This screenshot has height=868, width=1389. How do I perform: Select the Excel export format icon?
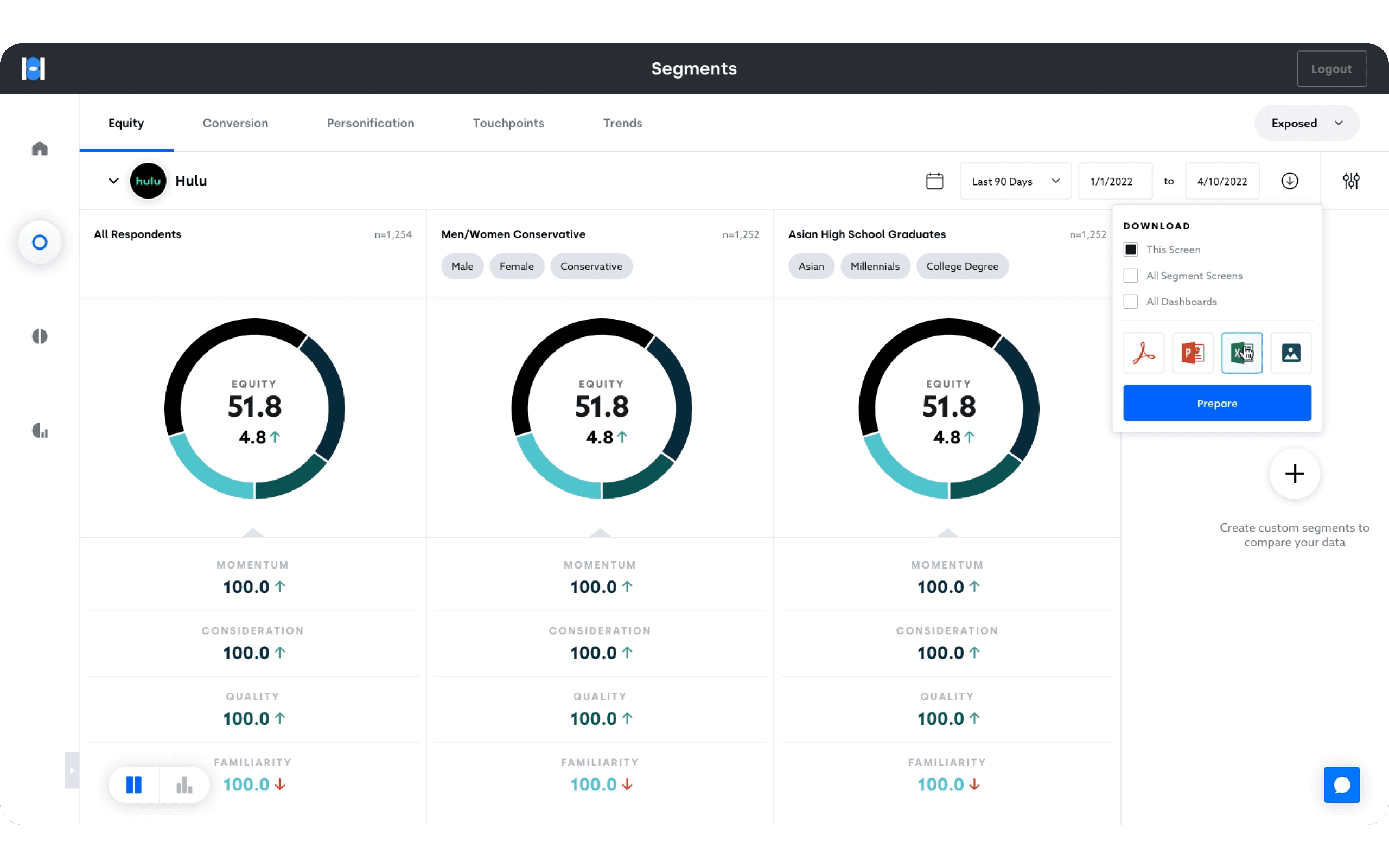[x=1241, y=353]
